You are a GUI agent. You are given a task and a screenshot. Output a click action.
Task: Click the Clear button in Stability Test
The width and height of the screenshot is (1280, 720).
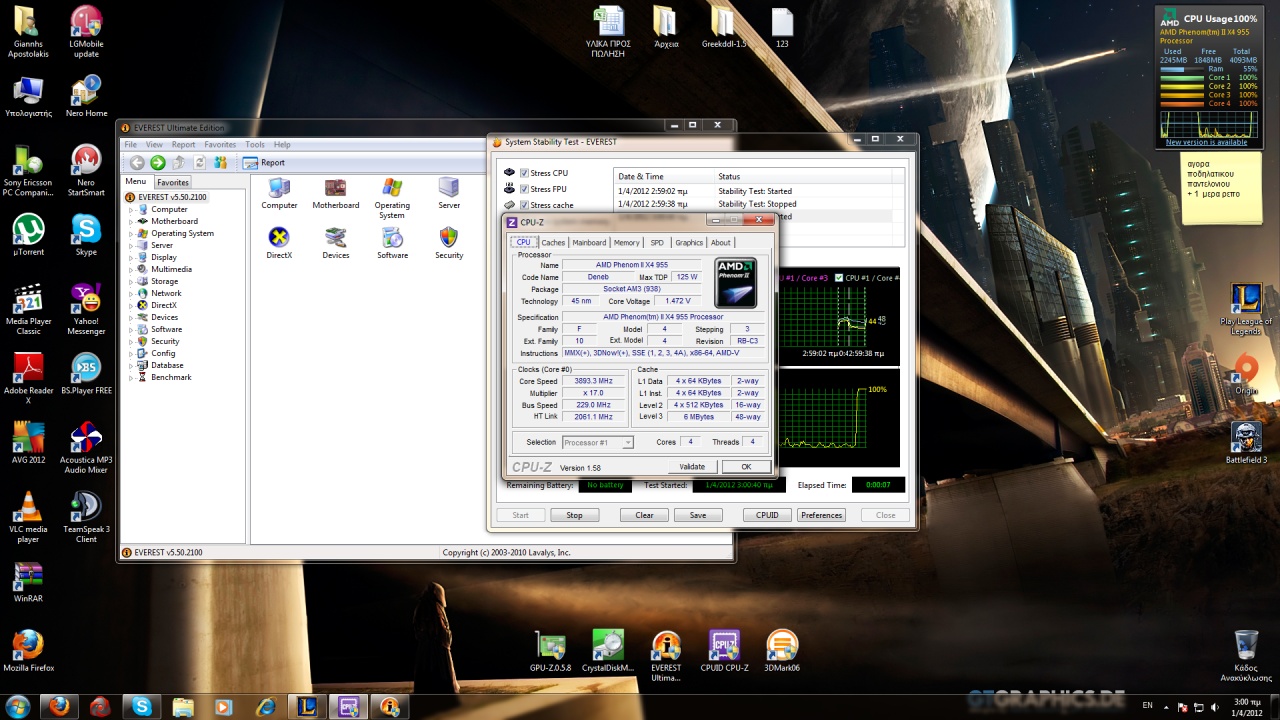pyautogui.click(x=644, y=516)
